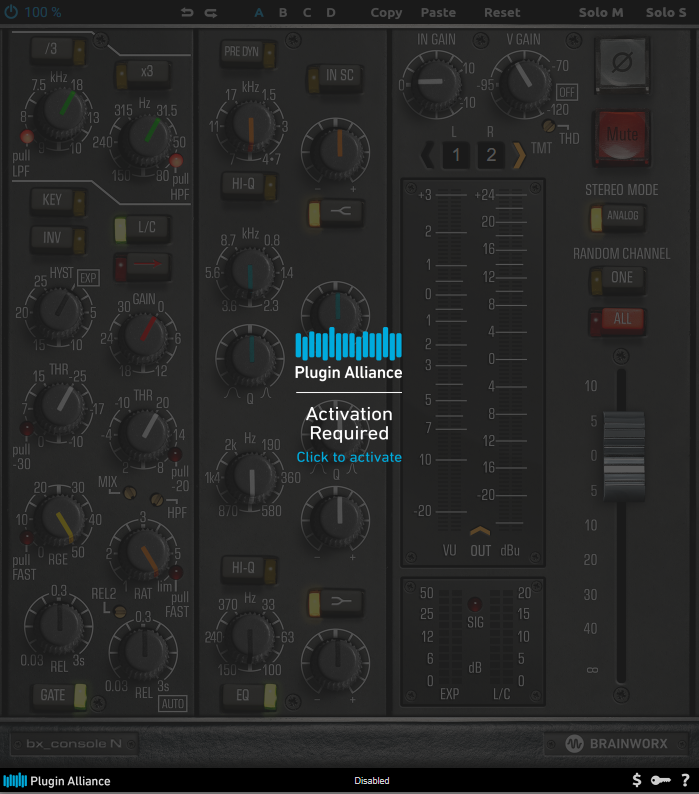This screenshot has height=794, width=699.
Task: Click the output fader handle
Action: pyautogui.click(x=624, y=456)
